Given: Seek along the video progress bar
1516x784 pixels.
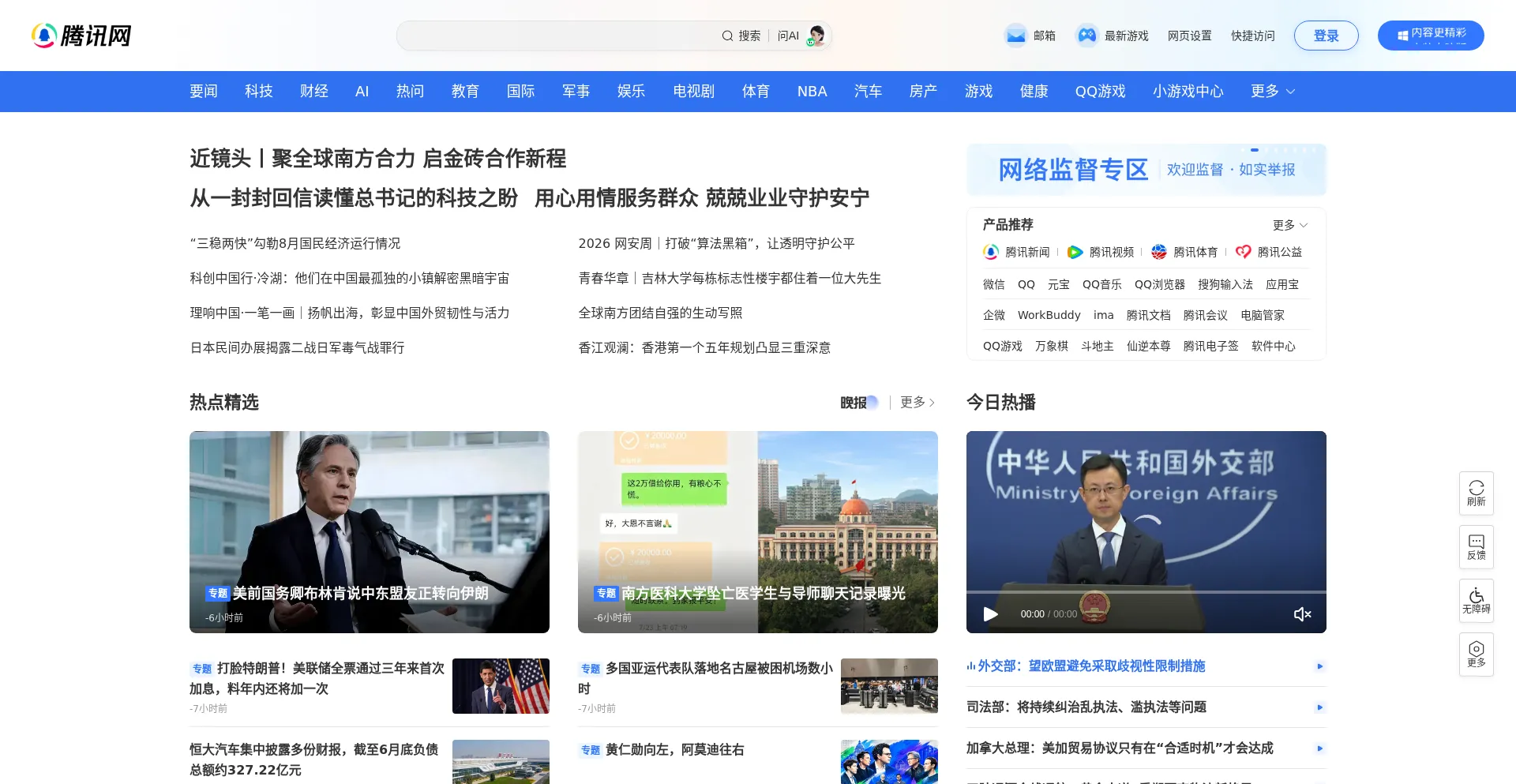Looking at the screenshot, I should click(x=1146, y=591).
